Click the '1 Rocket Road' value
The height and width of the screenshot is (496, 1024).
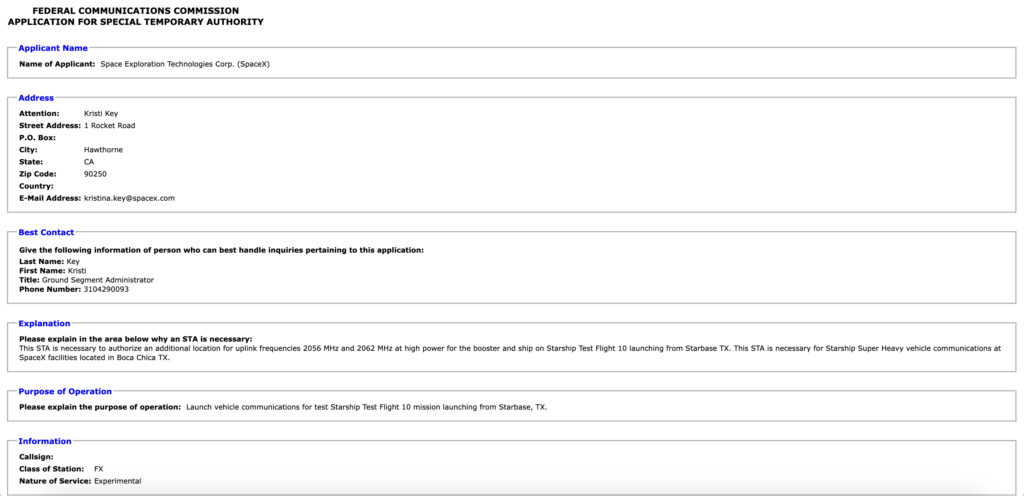[x=110, y=125]
